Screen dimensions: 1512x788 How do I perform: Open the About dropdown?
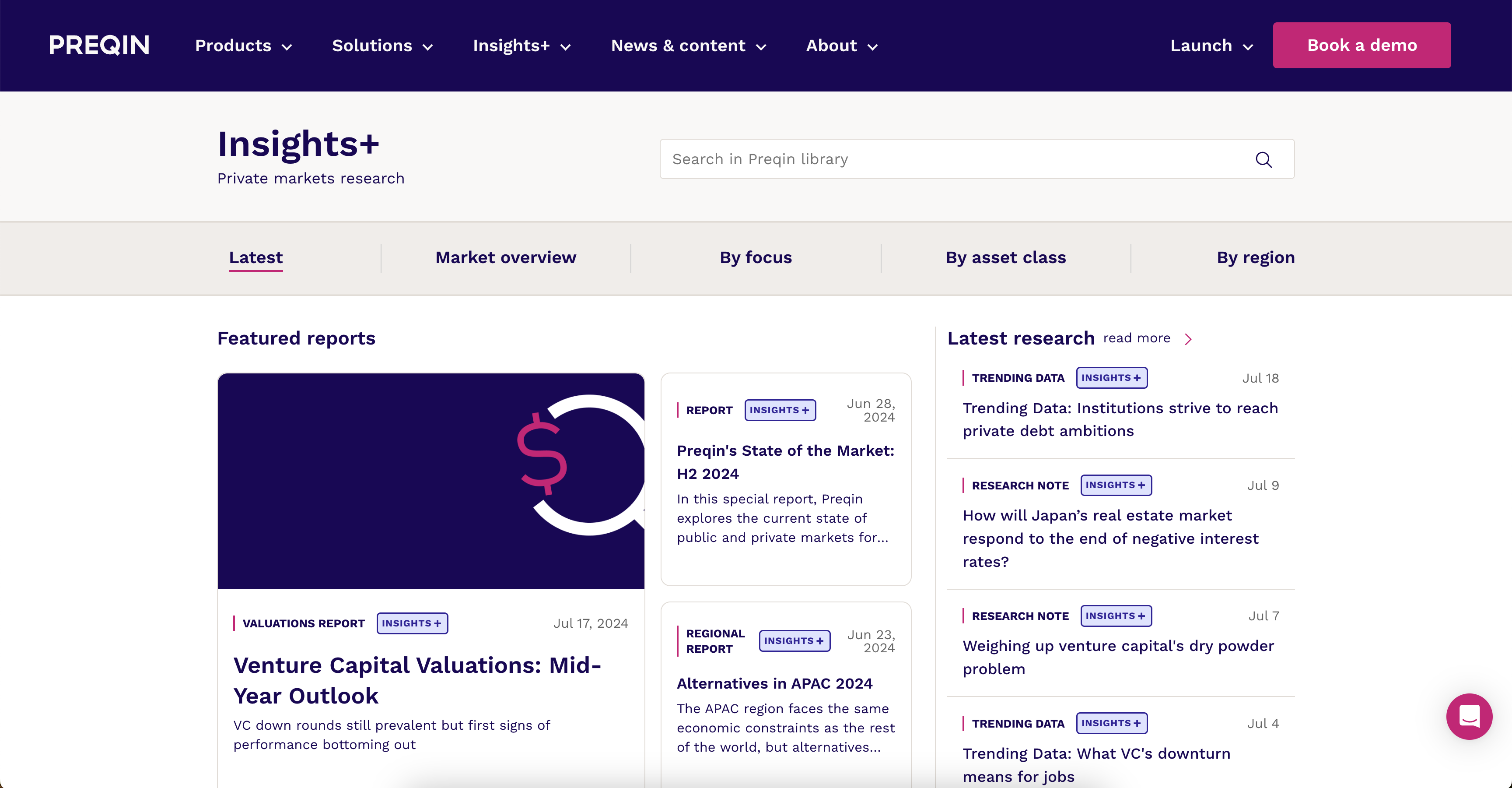tap(842, 46)
